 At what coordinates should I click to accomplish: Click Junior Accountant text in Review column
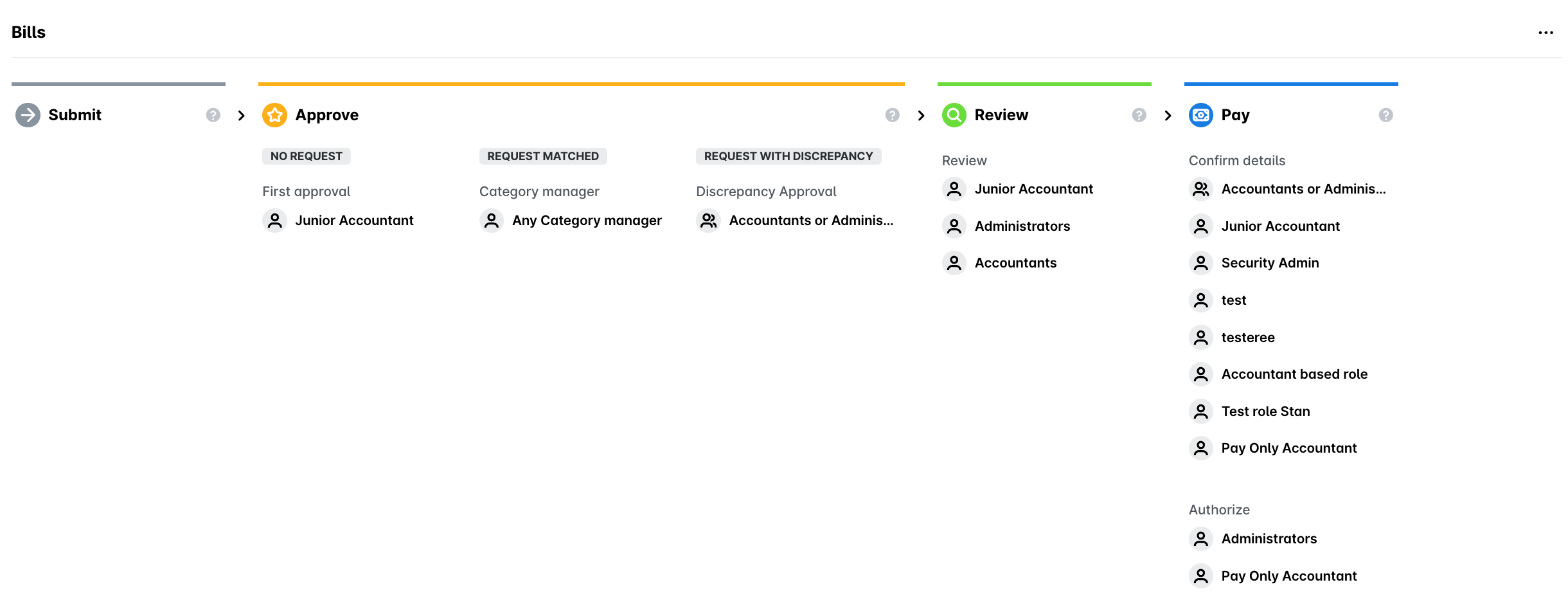[x=1034, y=189]
